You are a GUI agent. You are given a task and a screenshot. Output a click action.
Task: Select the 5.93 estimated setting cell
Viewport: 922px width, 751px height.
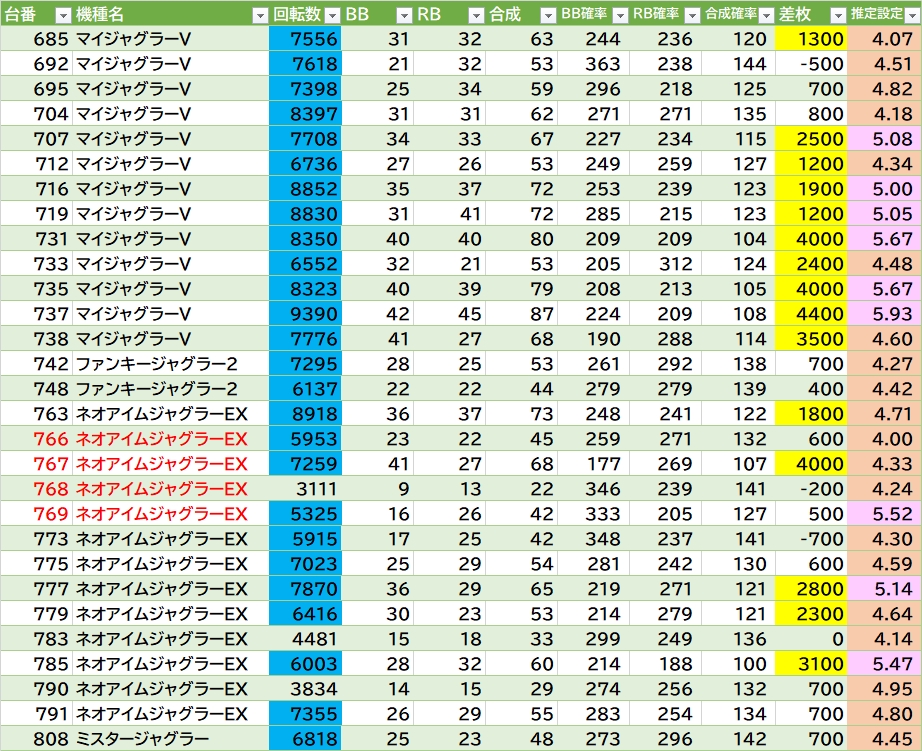click(884, 313)
